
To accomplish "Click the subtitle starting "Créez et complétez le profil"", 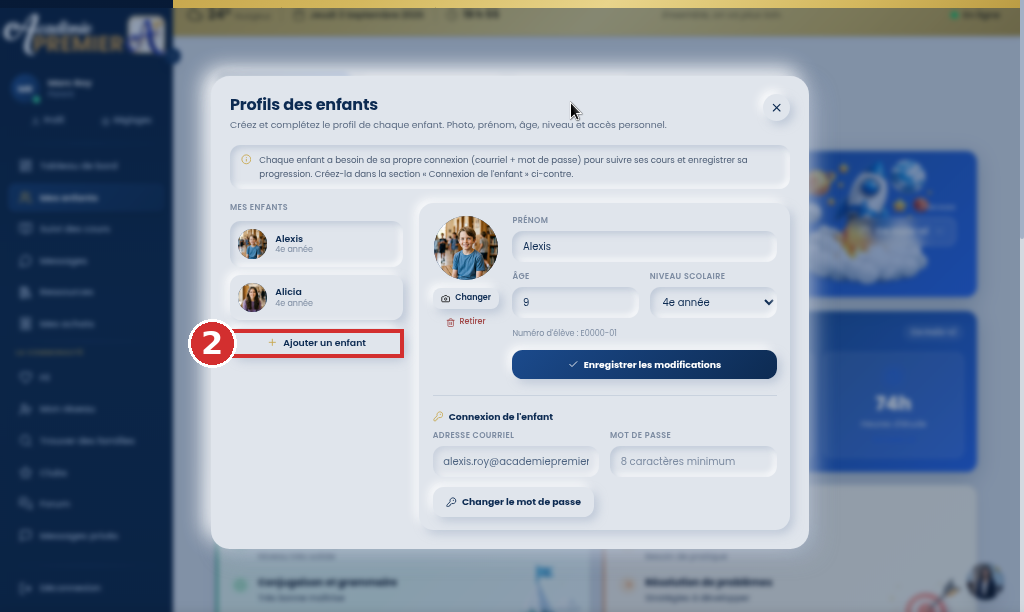I will [x=448, y=125].
